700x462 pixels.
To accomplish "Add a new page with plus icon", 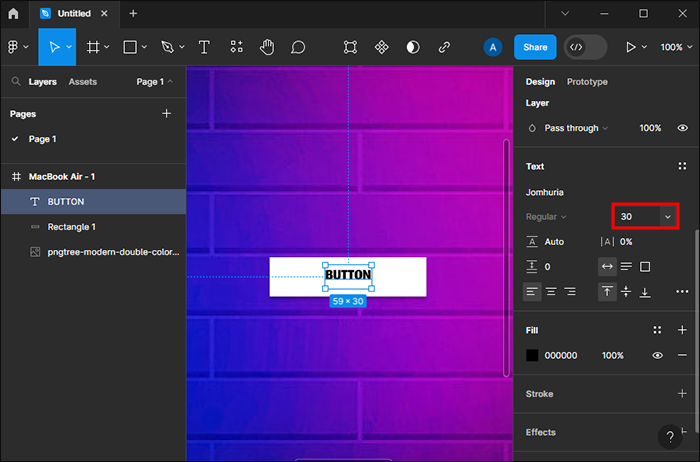I will click(x=167, y=114).
